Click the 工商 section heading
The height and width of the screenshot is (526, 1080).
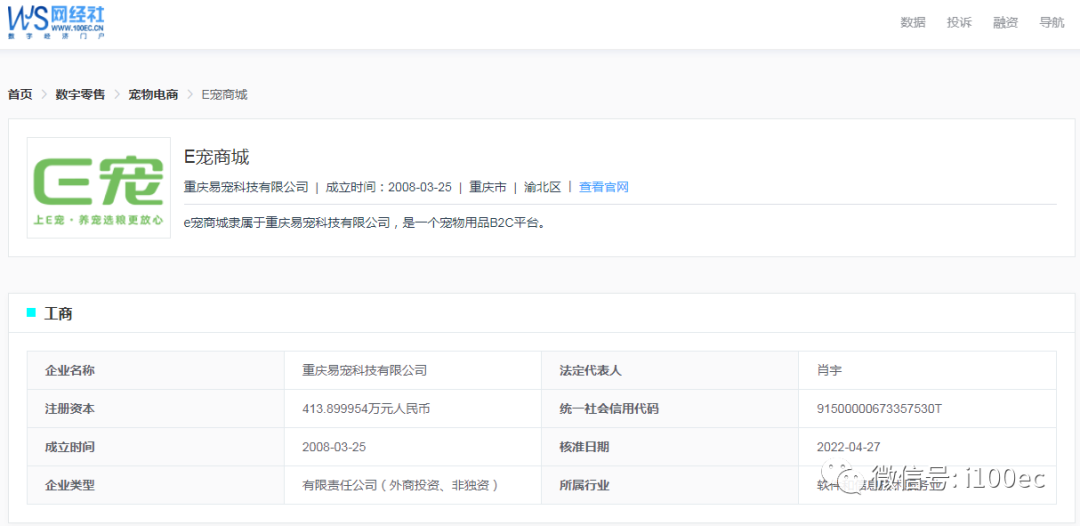59,314
